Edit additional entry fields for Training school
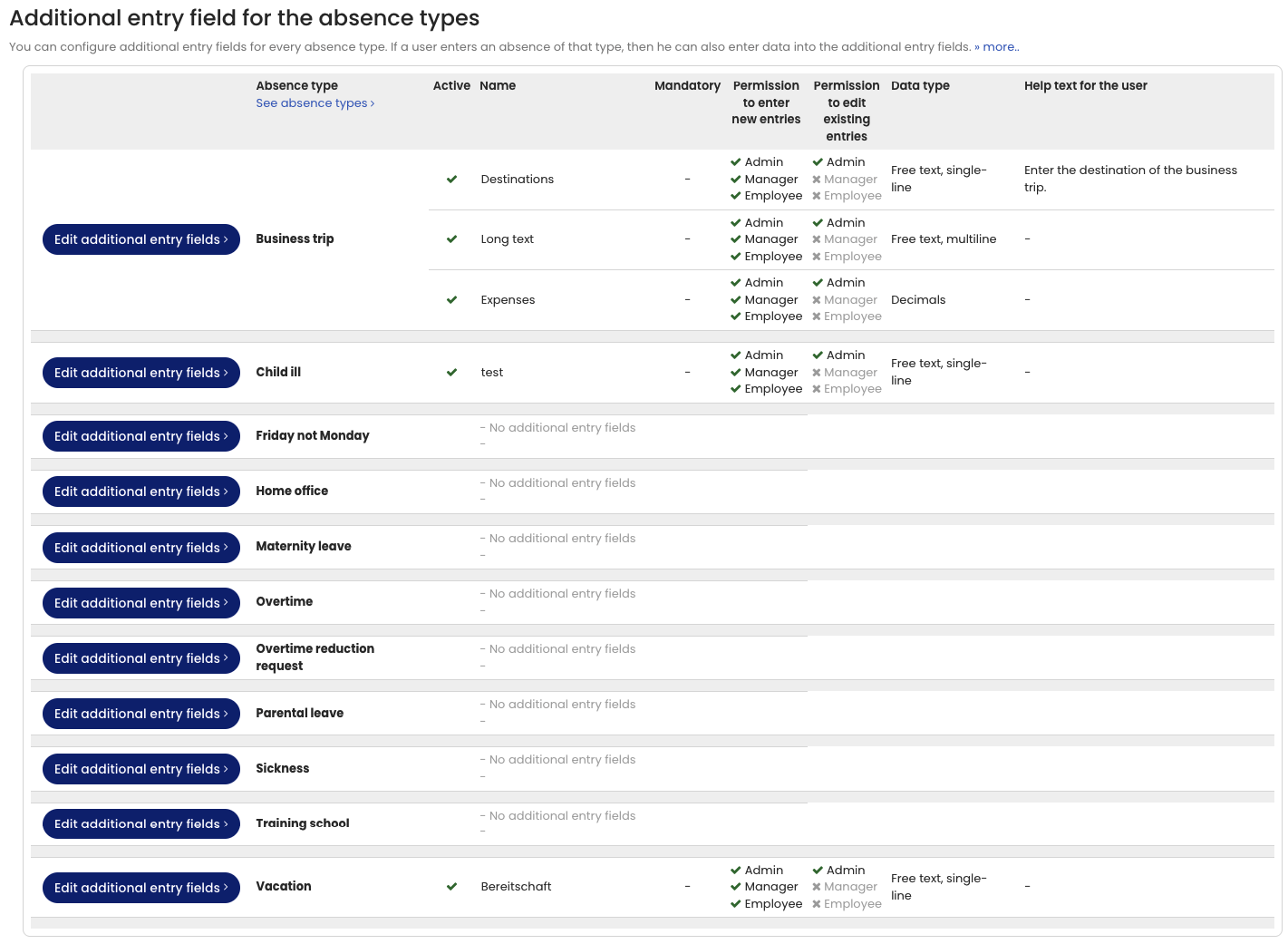Viewport: 1288px width, 944px height. 140,824
